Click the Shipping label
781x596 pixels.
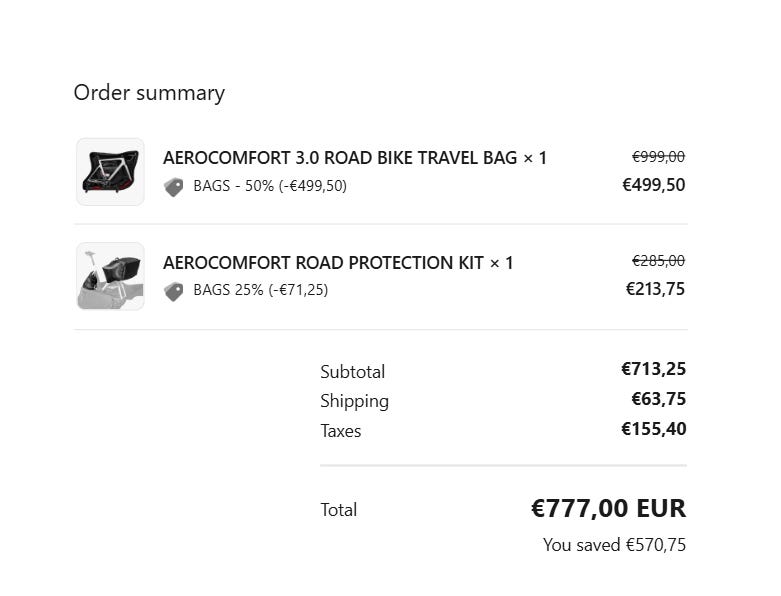(x=354, y=401)
